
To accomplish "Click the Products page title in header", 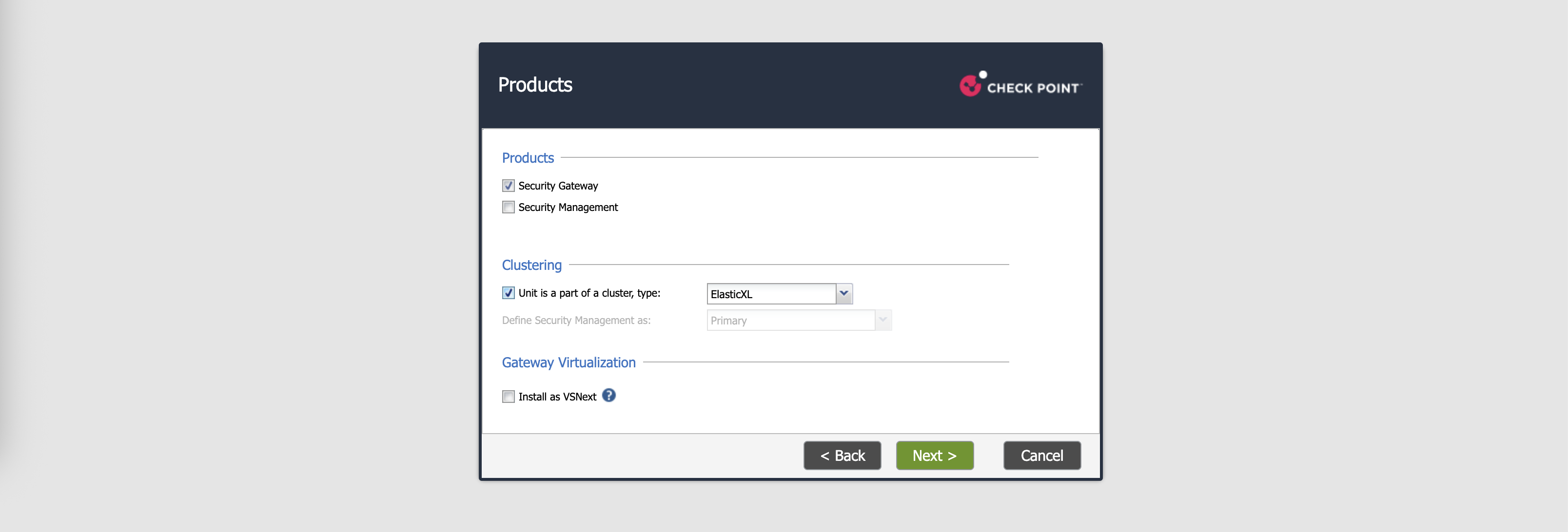I will (535, 84).
